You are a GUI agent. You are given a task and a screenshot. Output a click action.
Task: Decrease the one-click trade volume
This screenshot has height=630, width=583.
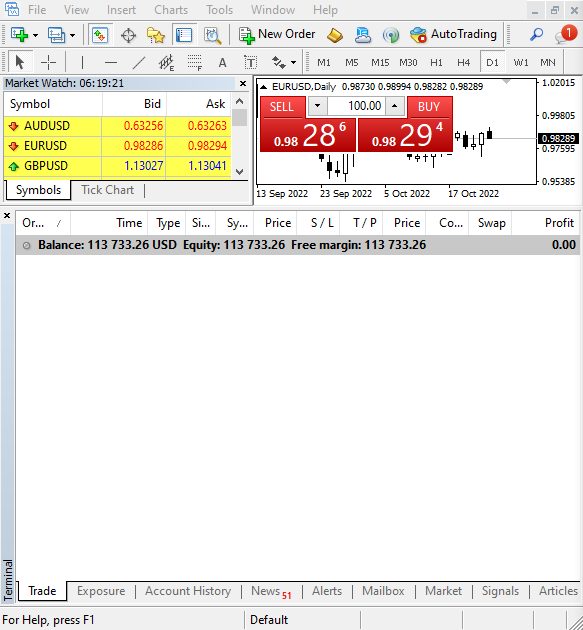pyautogui.click(x=317, y=106)
